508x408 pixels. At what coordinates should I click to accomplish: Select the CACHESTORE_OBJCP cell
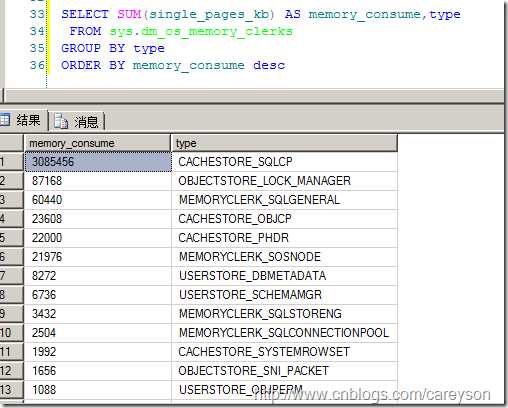(x=284, y=219)
